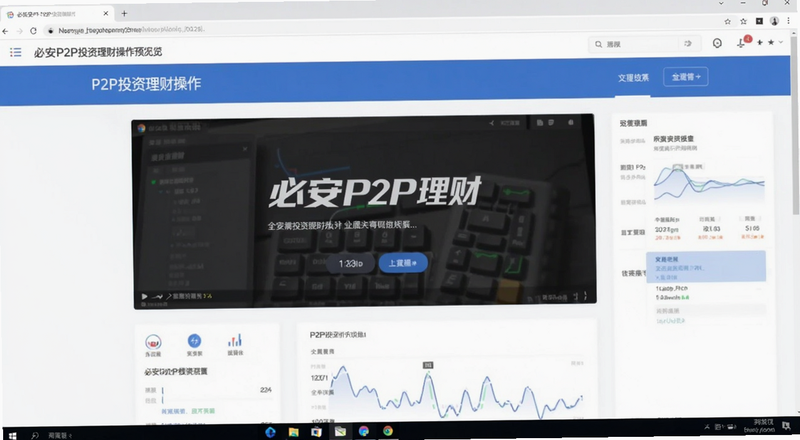Toggle fullscreen at the video's bottom right
Image resolution: width=800 pixels, height=440 pixels.
click(585, 296)
